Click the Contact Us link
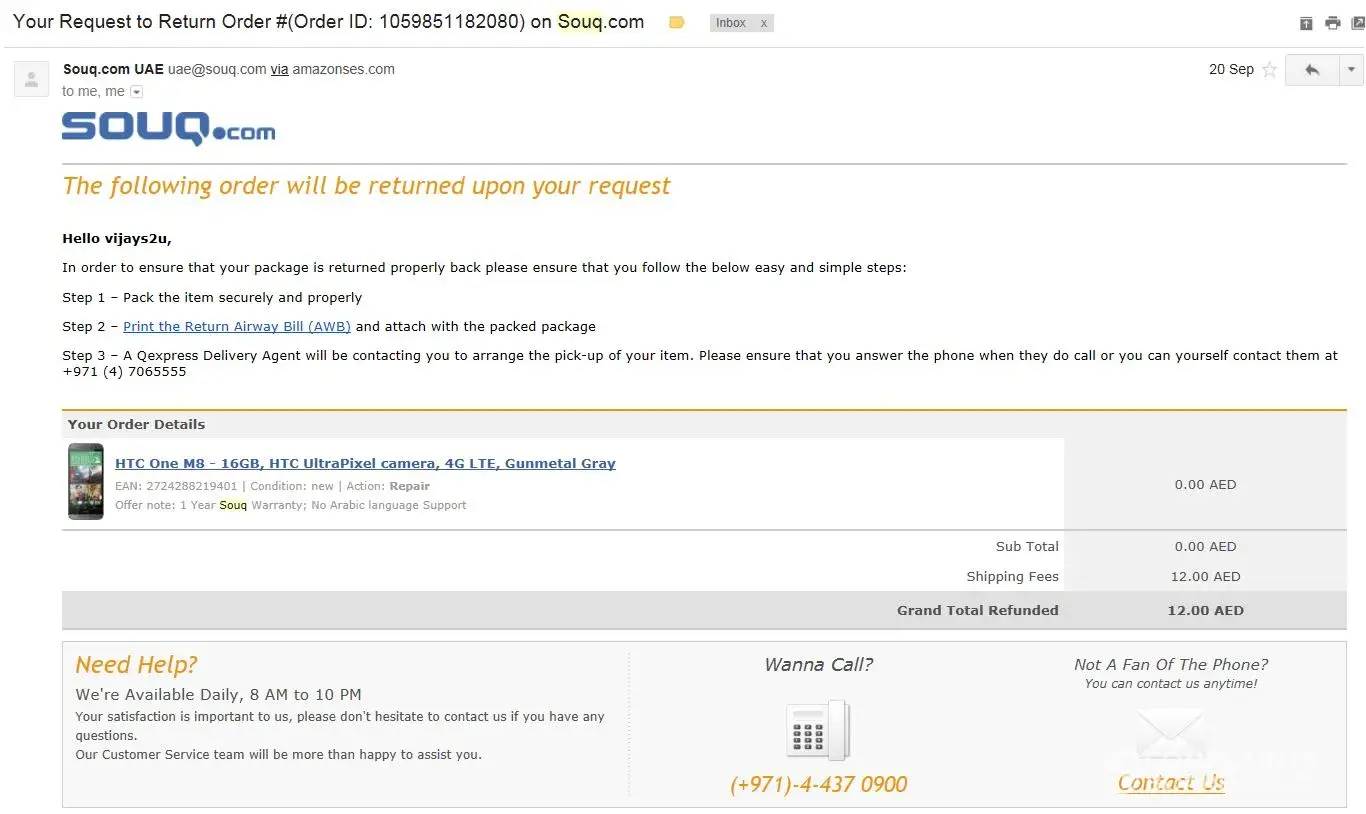This screenshot has width=1366, height=814. [1171, 783]
